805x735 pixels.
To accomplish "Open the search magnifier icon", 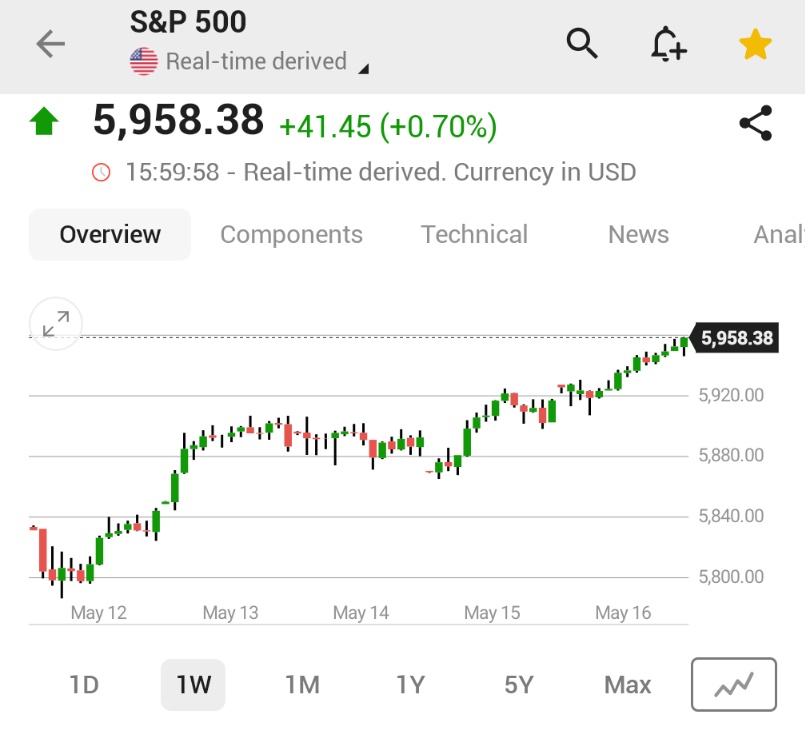I will coord(582,44).
